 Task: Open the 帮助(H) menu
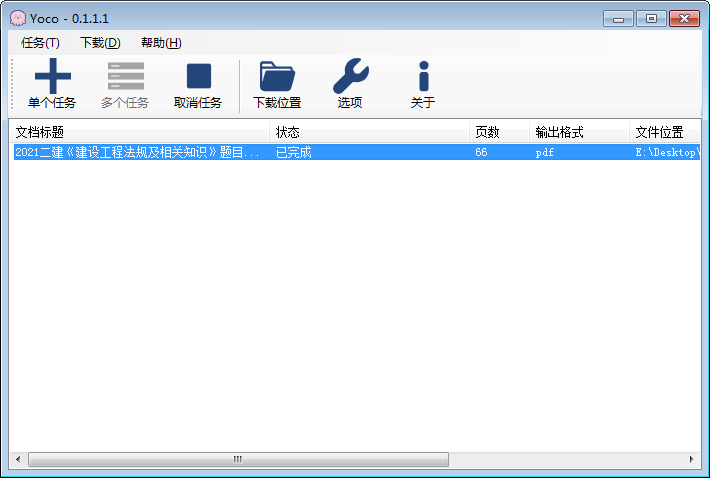[161, 43]
